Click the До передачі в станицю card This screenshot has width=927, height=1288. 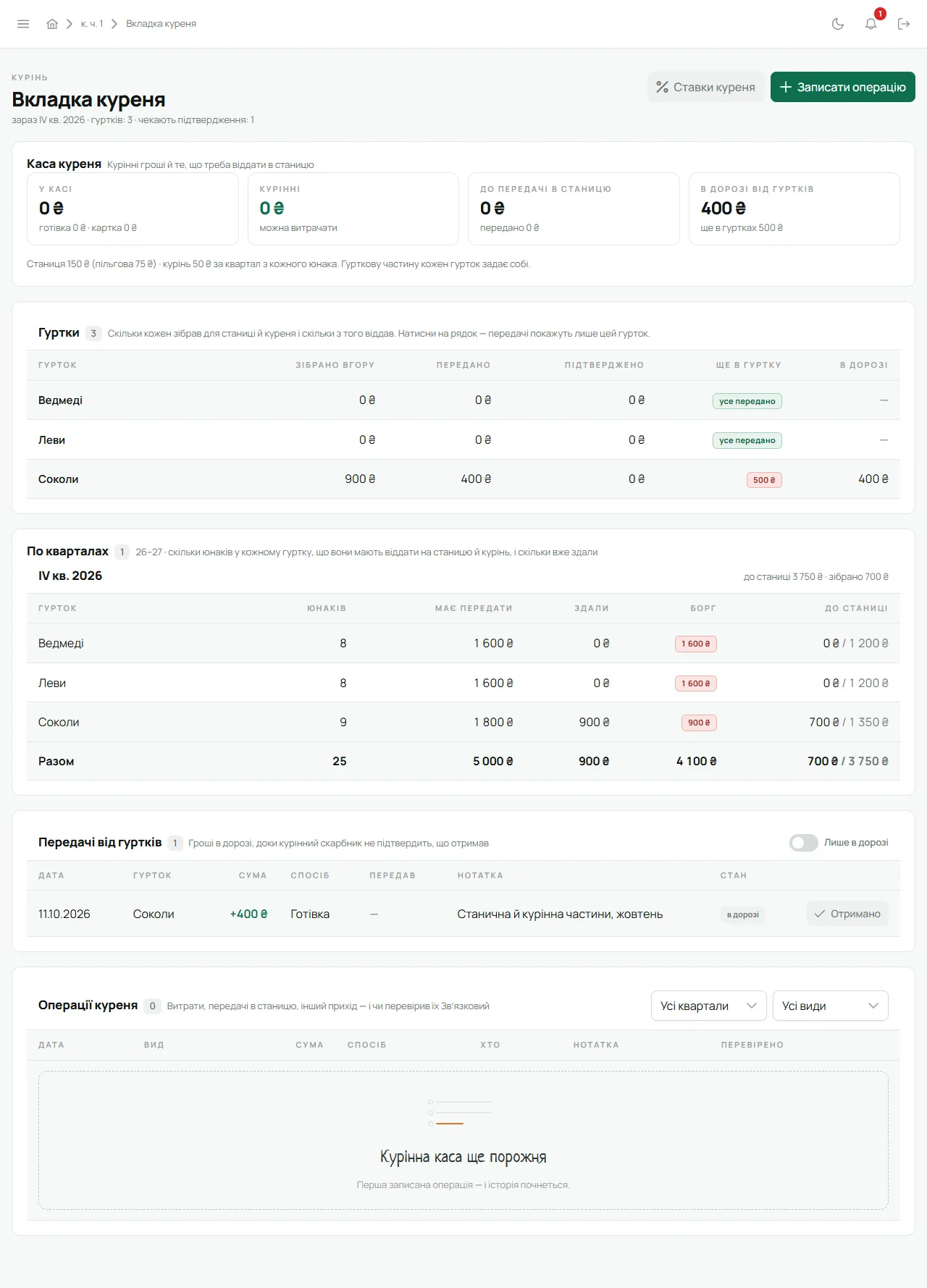574,209
